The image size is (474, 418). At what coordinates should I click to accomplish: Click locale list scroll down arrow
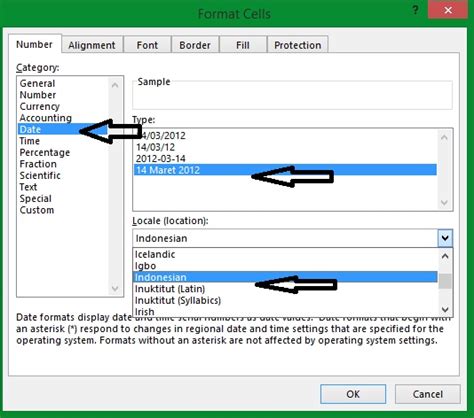(445, 309)
